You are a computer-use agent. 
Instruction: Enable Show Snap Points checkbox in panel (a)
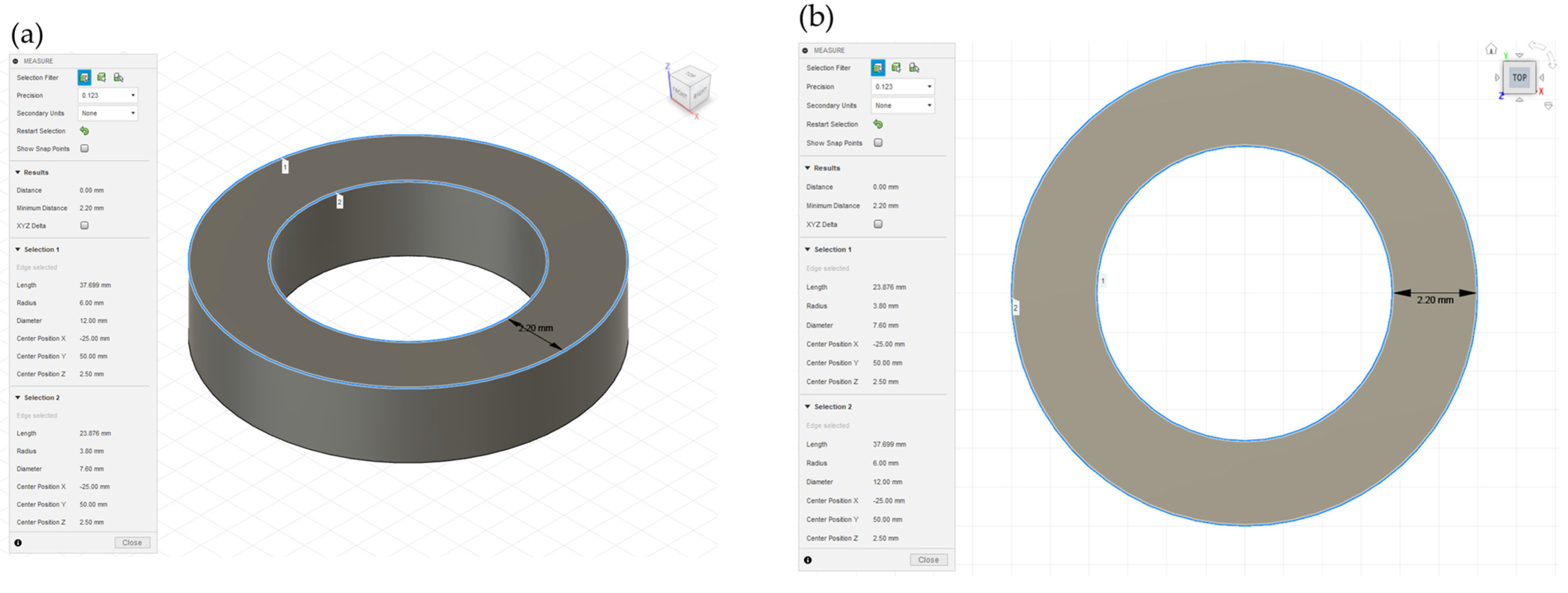tap(85, 148)
